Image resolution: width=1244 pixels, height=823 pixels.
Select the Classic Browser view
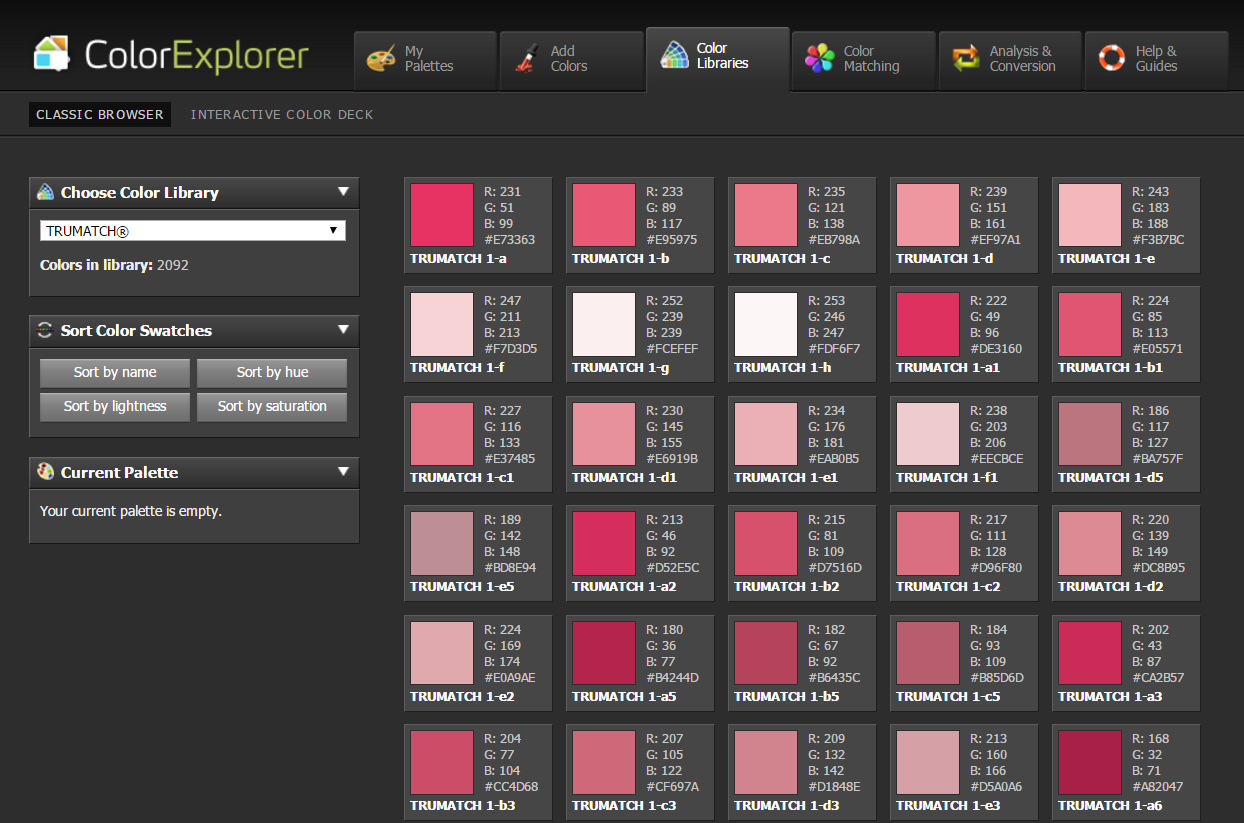pyautogui.click(x=100, y=114)
